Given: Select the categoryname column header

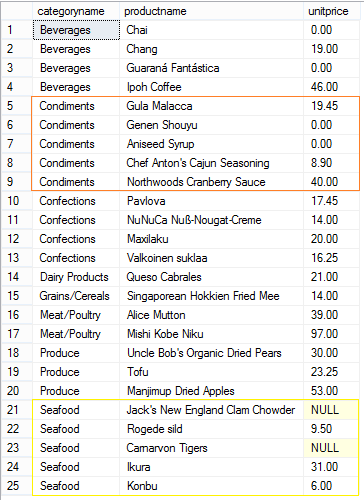Looking at the screenshot, I should tap(76, 11).
